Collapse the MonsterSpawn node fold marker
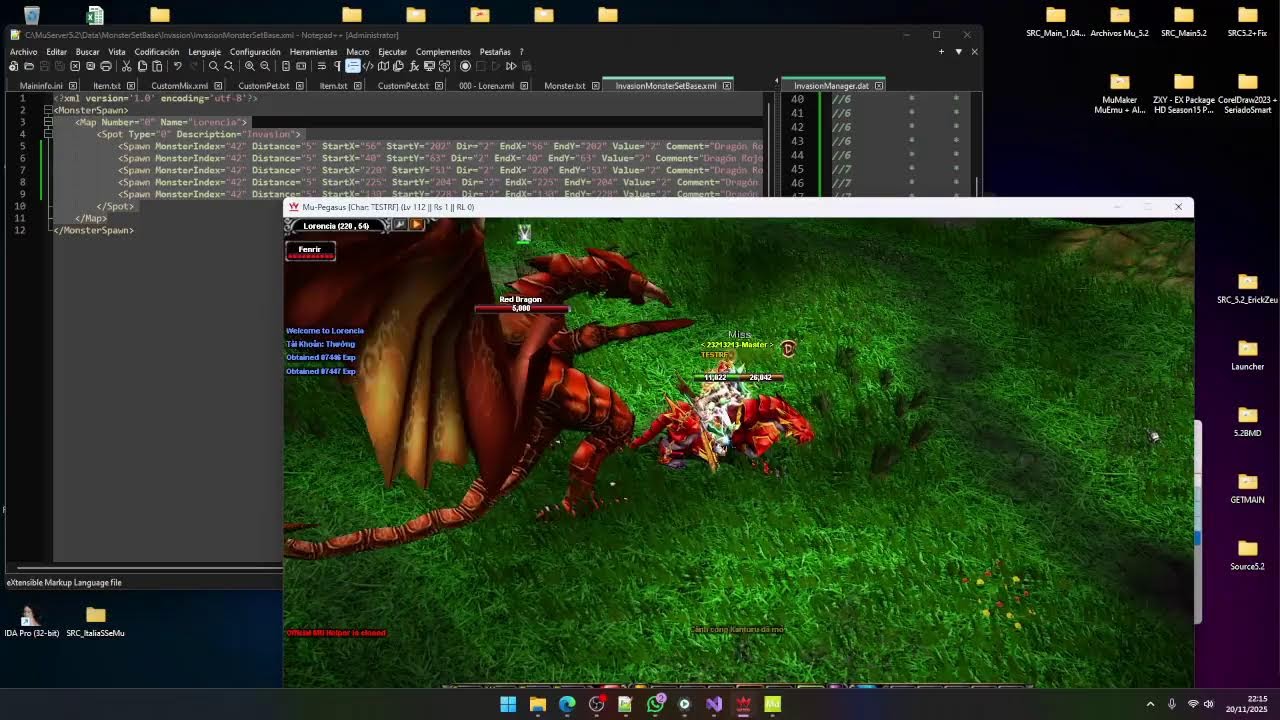 (x=47, y=110)
